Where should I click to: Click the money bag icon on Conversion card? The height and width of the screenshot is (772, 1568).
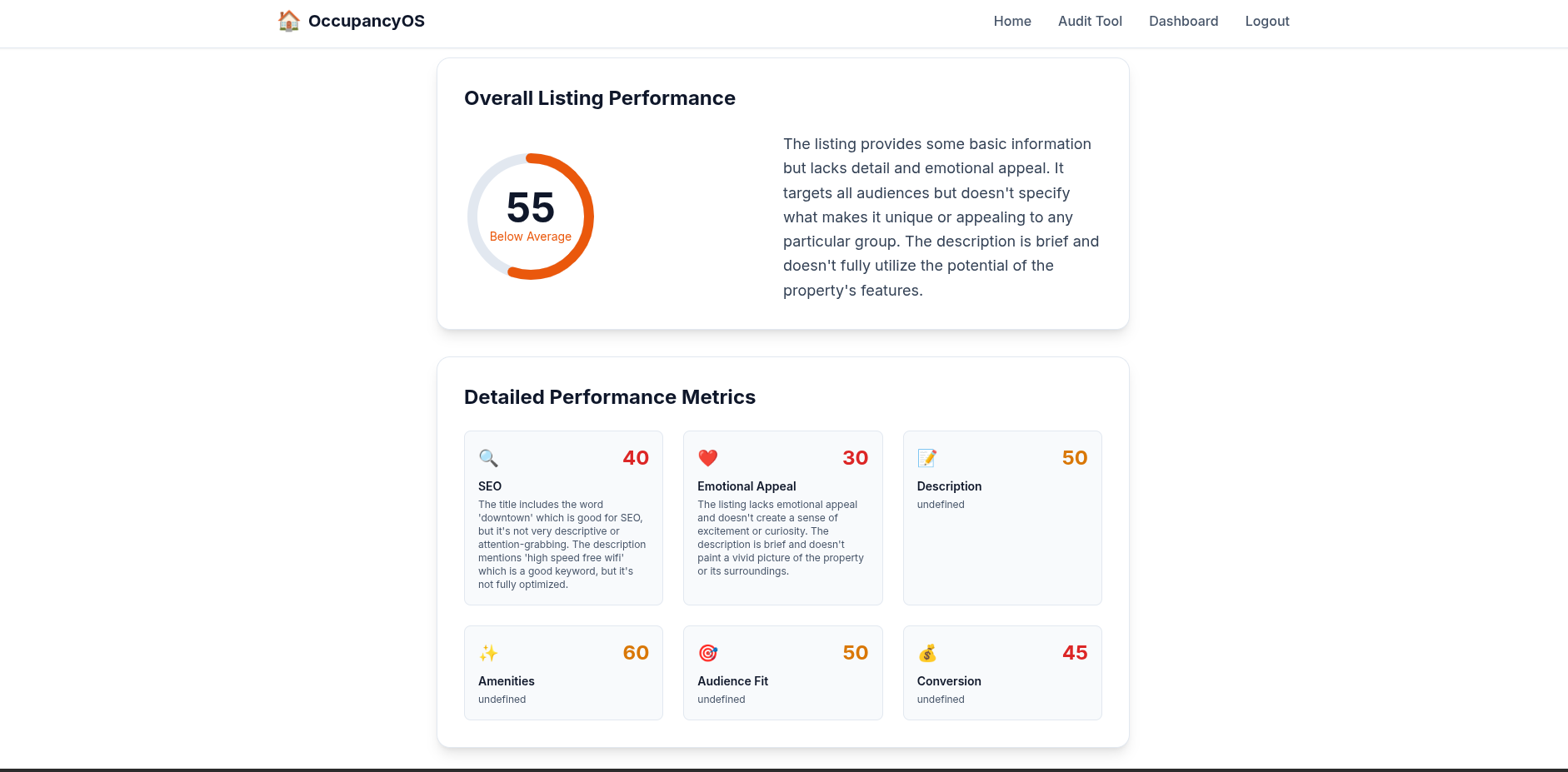coord(926,653)
